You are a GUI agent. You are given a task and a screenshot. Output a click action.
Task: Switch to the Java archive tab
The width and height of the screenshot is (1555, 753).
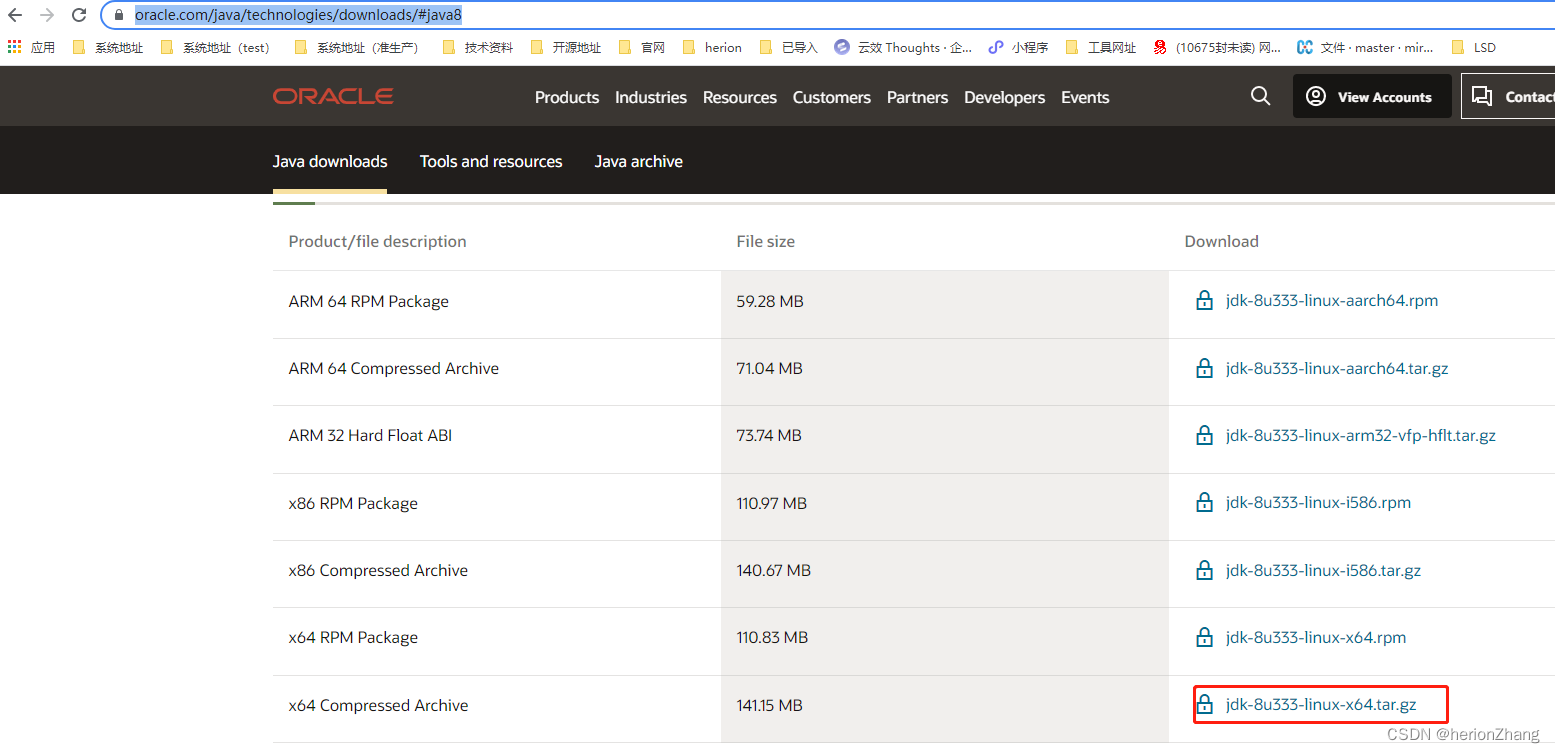639,161
